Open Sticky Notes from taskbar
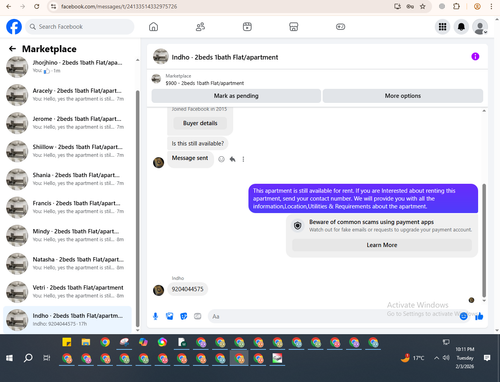The height and width of the screenshot is (382, 500). (67, 342)
